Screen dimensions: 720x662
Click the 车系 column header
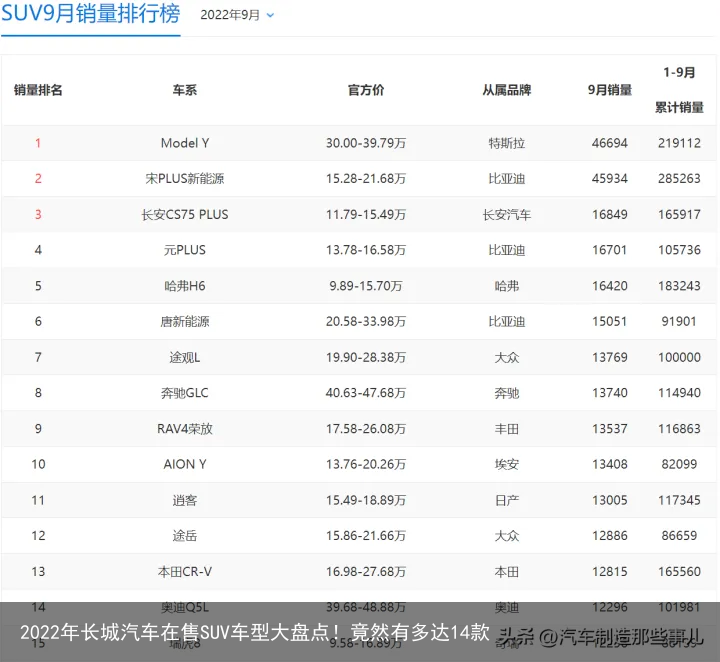(185, 90)
